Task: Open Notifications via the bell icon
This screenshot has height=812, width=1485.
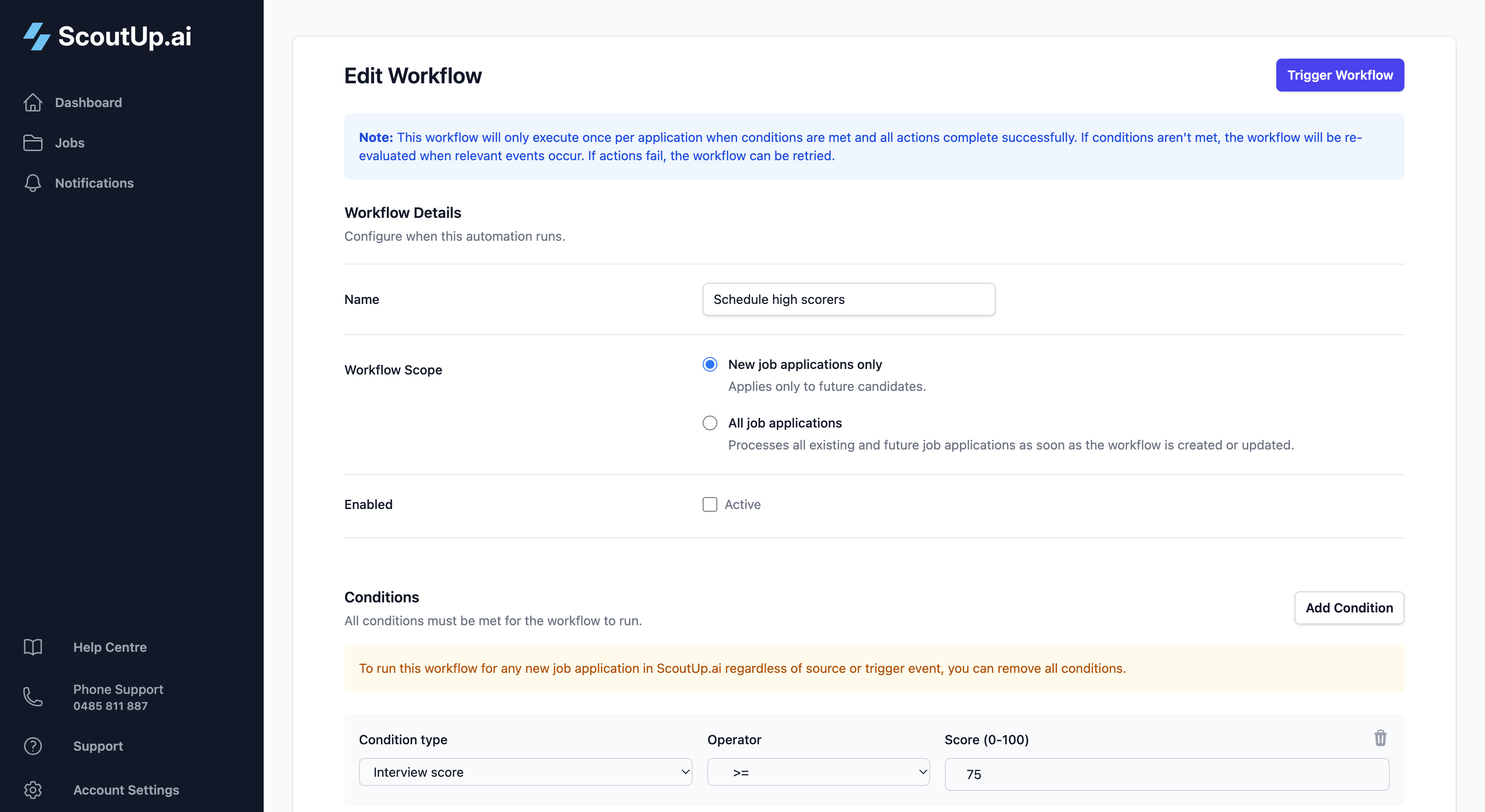Action: point(33,183)
